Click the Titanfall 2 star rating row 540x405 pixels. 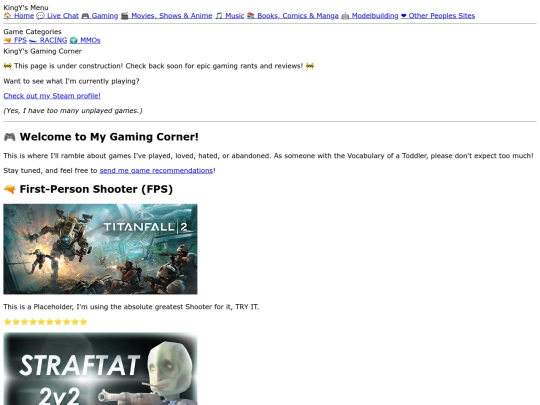click(45, 322)
